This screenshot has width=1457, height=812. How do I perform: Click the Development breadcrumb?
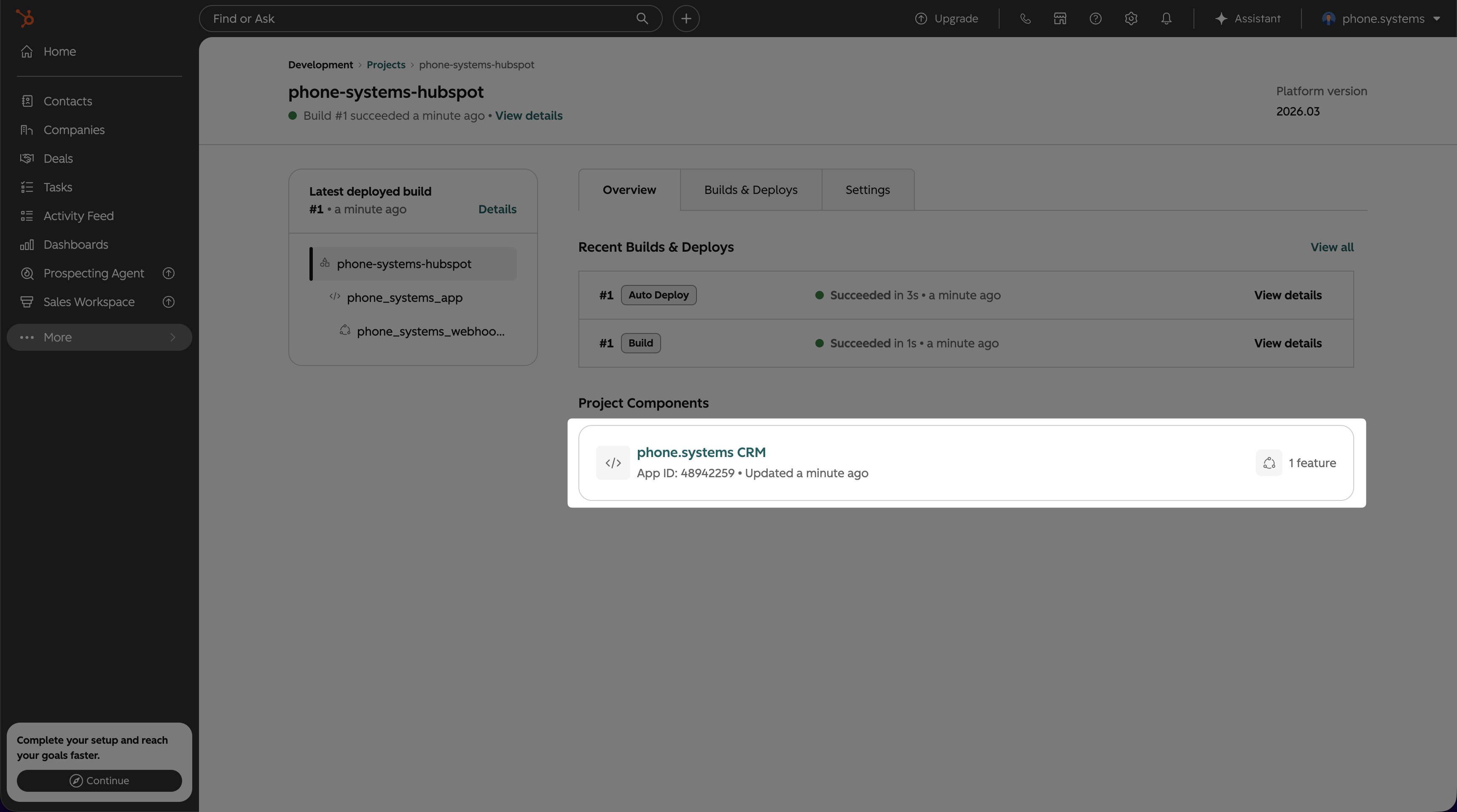tap(321, 65)
